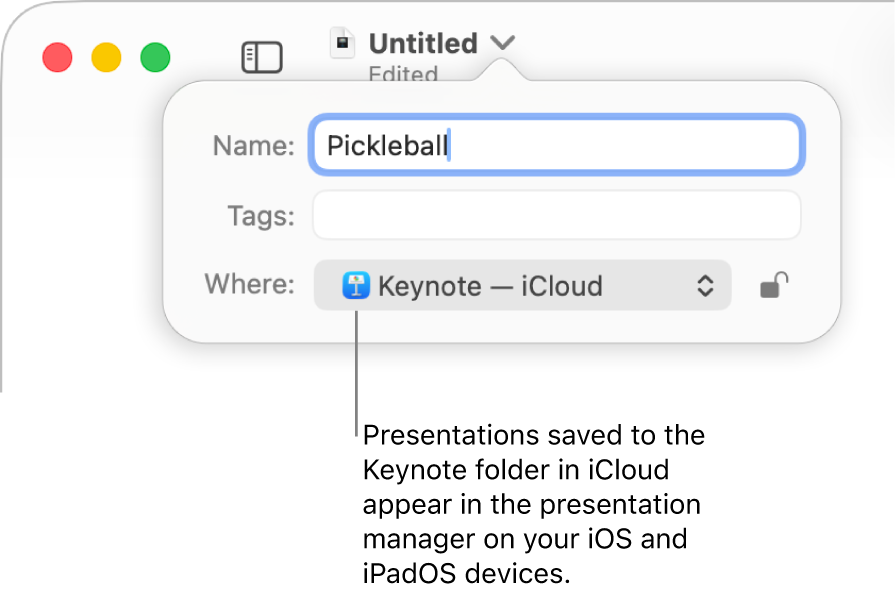Choose Keynote — iCloud from the Where menu
896x593 pixels.
point(490,286)
